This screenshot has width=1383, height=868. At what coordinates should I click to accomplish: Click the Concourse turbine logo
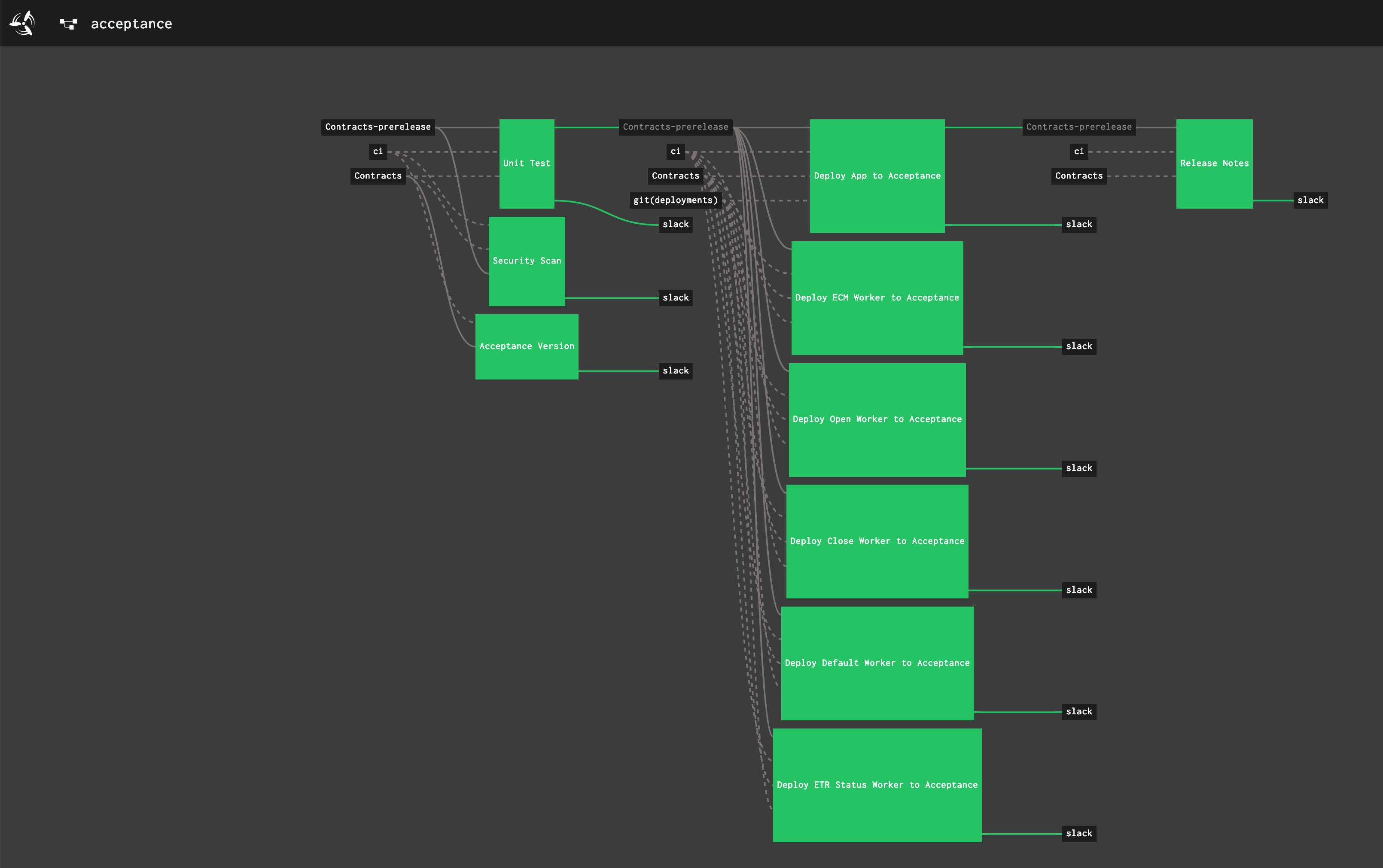(21, 23)
